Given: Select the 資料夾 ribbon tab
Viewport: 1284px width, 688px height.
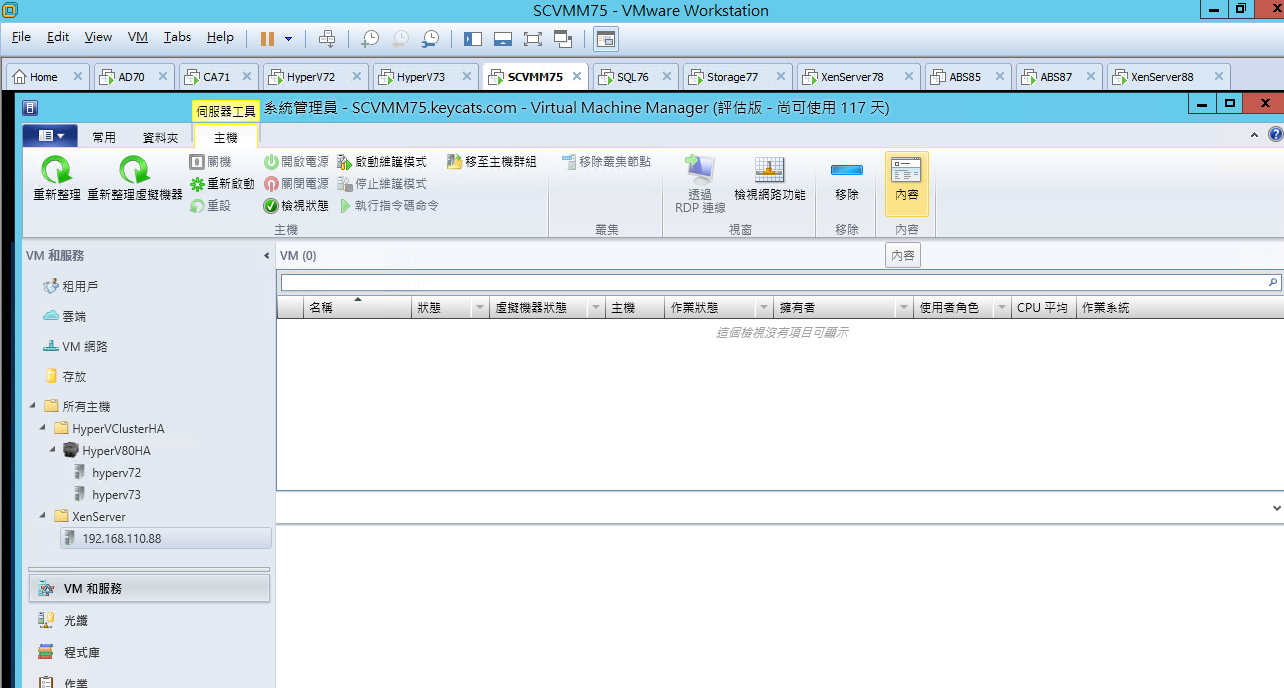Looking at the screenshot, I should 160,137.
